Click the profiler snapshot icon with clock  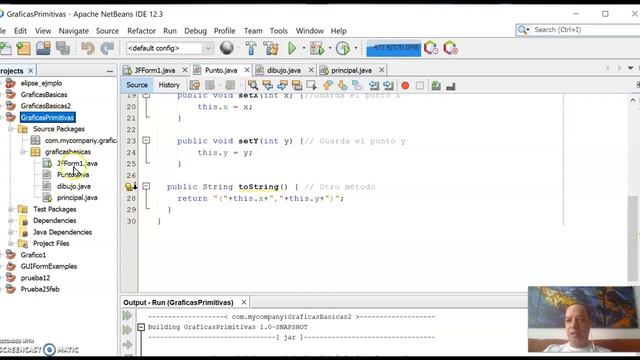click(x=431, y=48)
